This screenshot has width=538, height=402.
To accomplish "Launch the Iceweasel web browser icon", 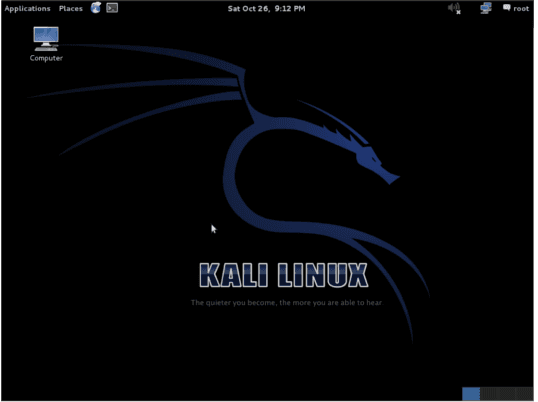I will [x=96, y=8].
